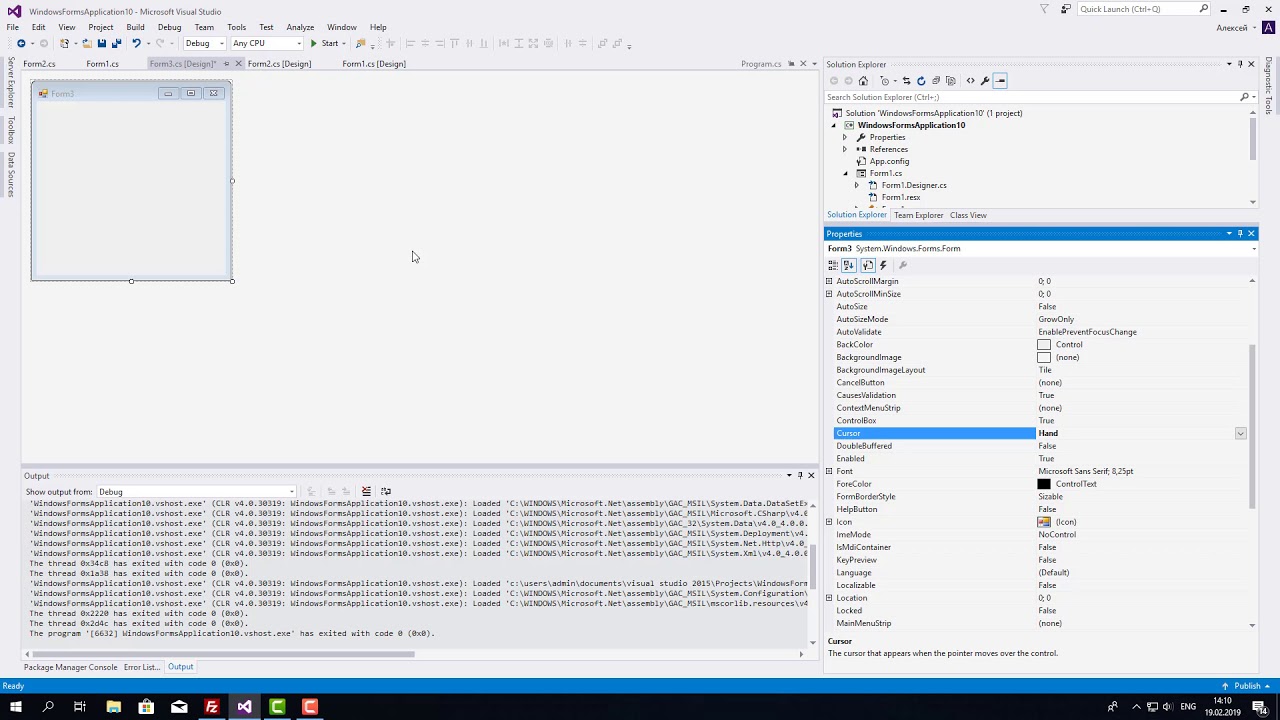This screenshot has height=720, width=1280.
Task: Click the Undo arrow in the toolbar
Action: tap(136, 43)
